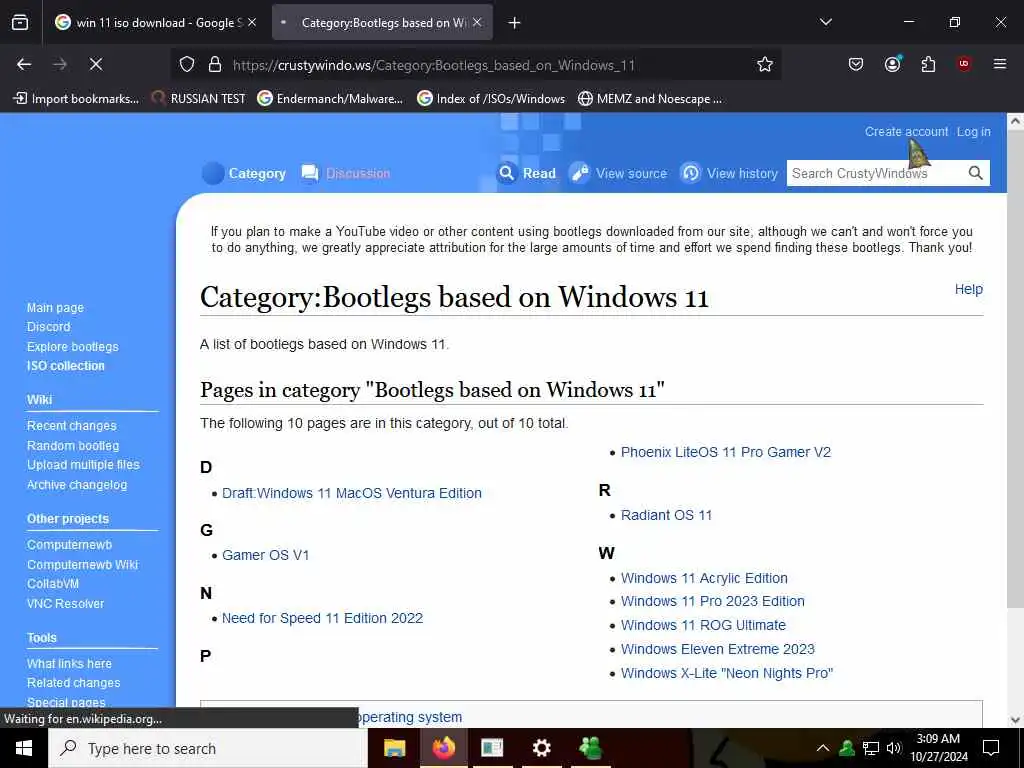Open Recent changes link

(72, 426)
